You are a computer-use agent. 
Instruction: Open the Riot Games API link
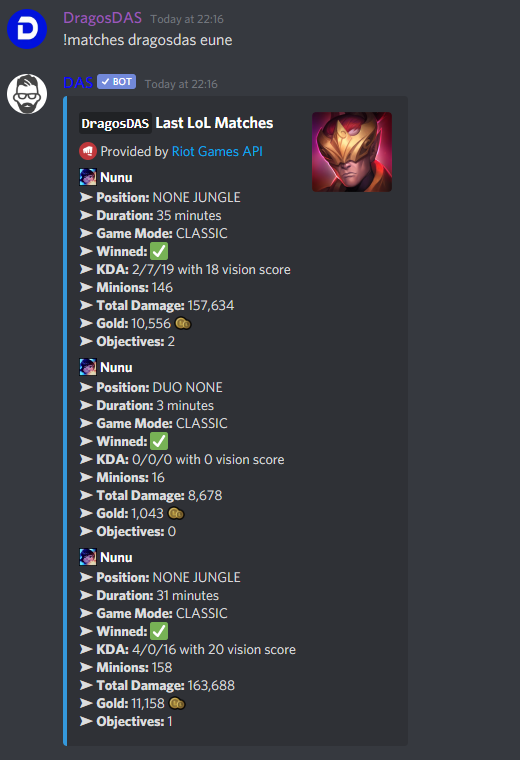pyautogui.click(x=217, y=151)
